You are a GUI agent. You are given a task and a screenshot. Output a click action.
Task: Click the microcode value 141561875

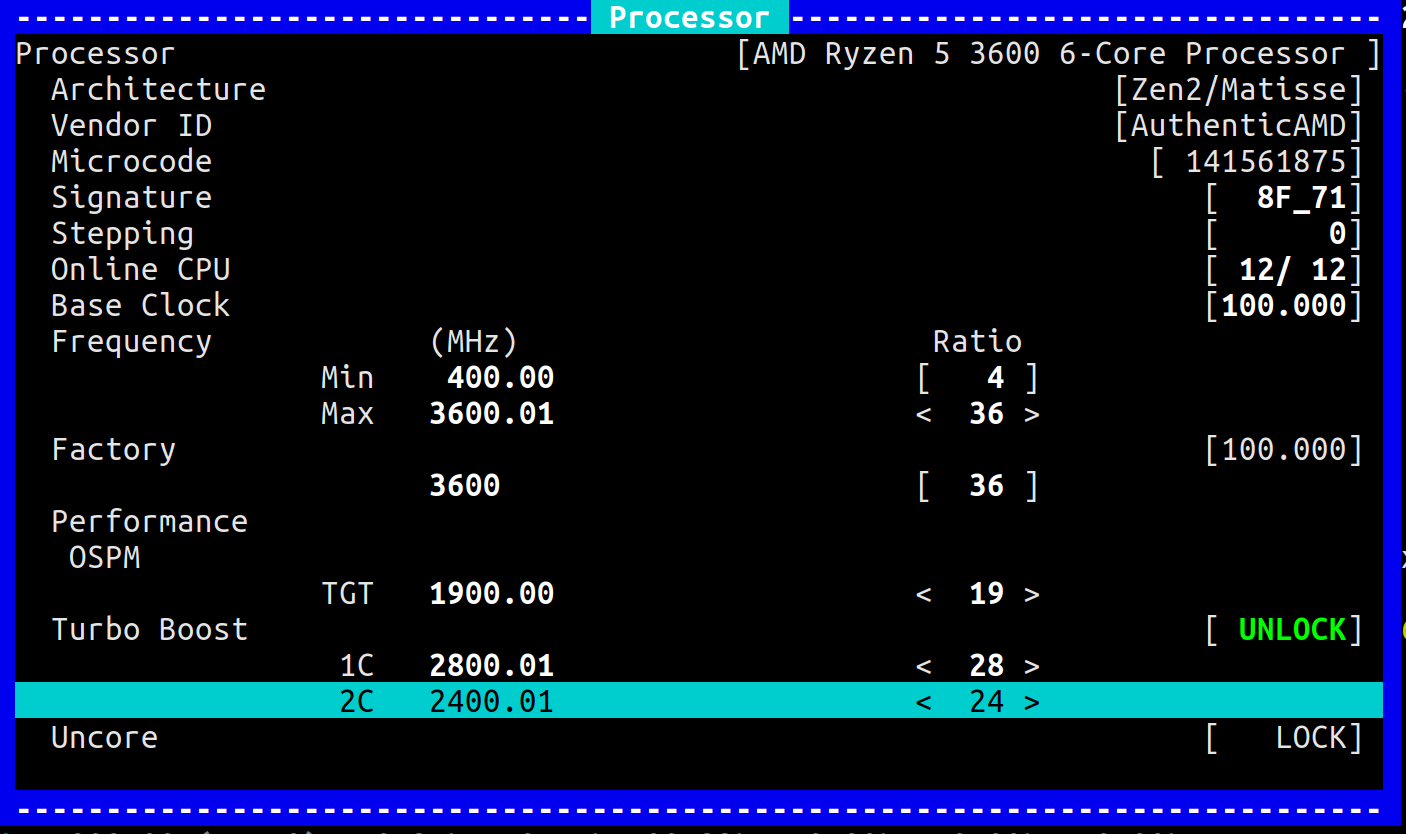click(1257, 162)
